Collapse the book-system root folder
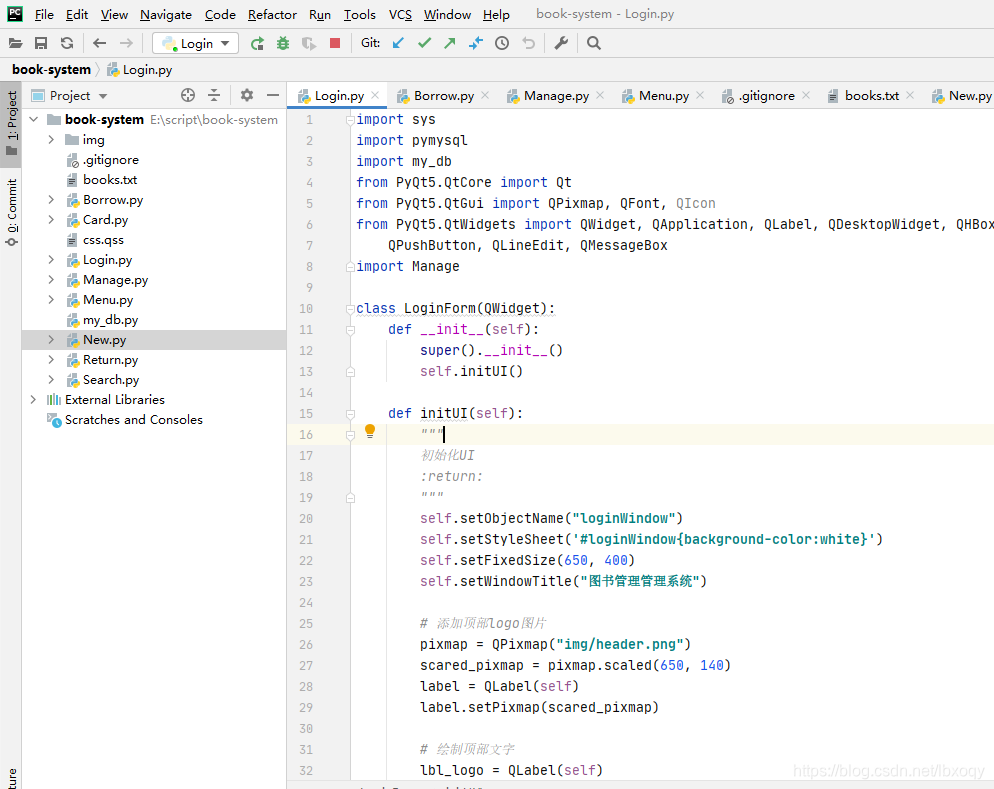Screen dimensions: 994x789 [x=34, y=119]
